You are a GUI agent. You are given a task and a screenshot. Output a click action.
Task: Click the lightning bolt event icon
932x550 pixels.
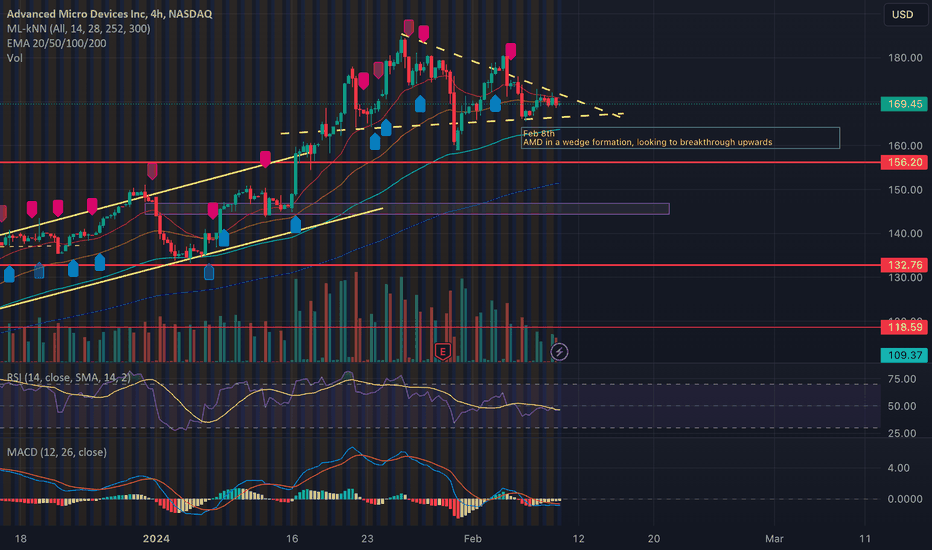coord(559,352)
